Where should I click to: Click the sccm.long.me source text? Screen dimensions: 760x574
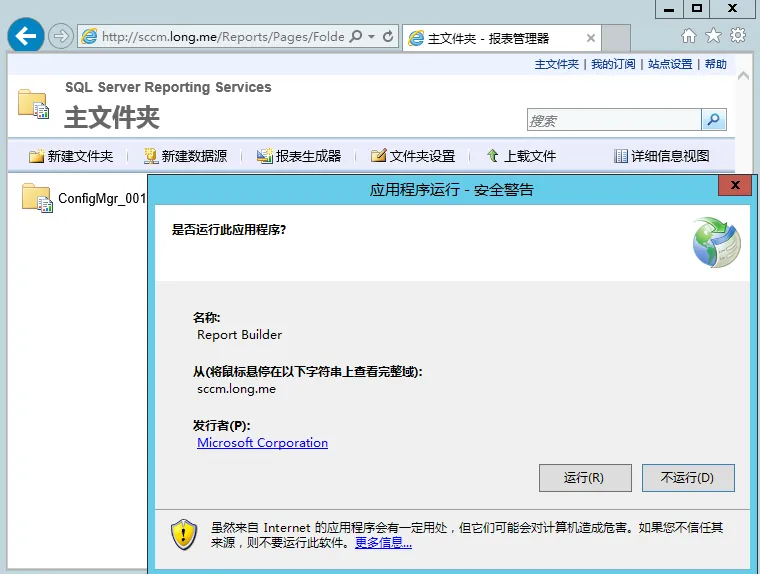237,389
